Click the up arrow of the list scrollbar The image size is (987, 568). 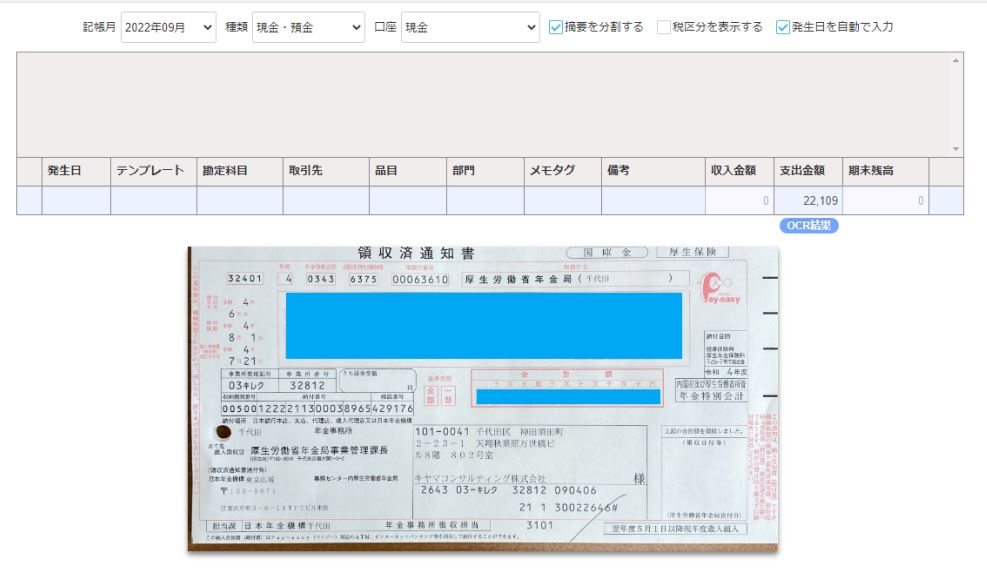(956, 60)
